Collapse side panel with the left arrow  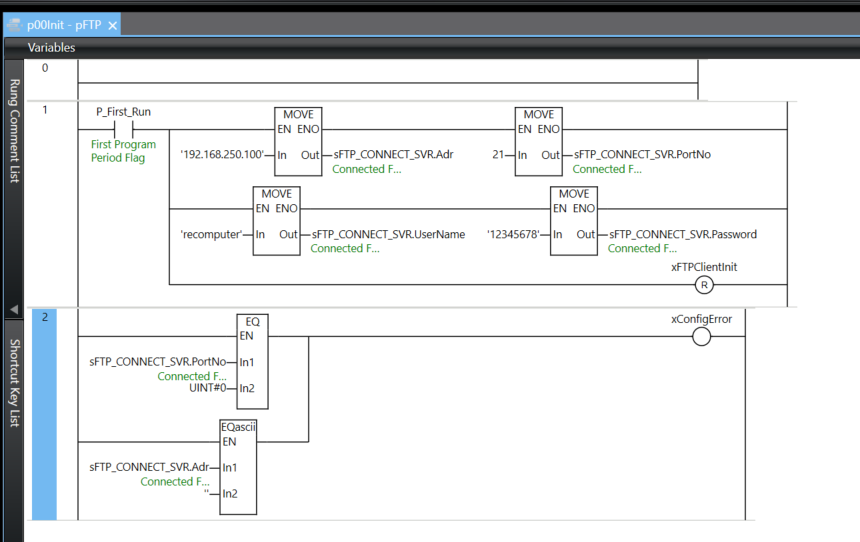click(14, 310)
